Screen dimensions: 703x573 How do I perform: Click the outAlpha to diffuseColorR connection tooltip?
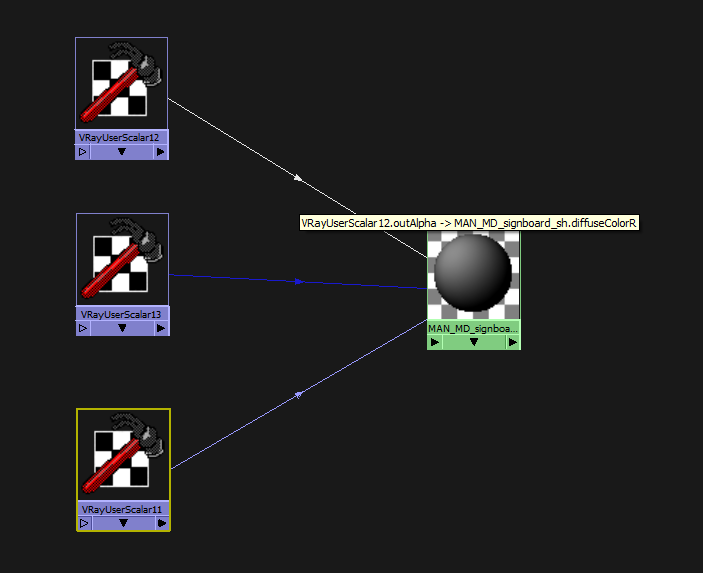click(469, 223)
